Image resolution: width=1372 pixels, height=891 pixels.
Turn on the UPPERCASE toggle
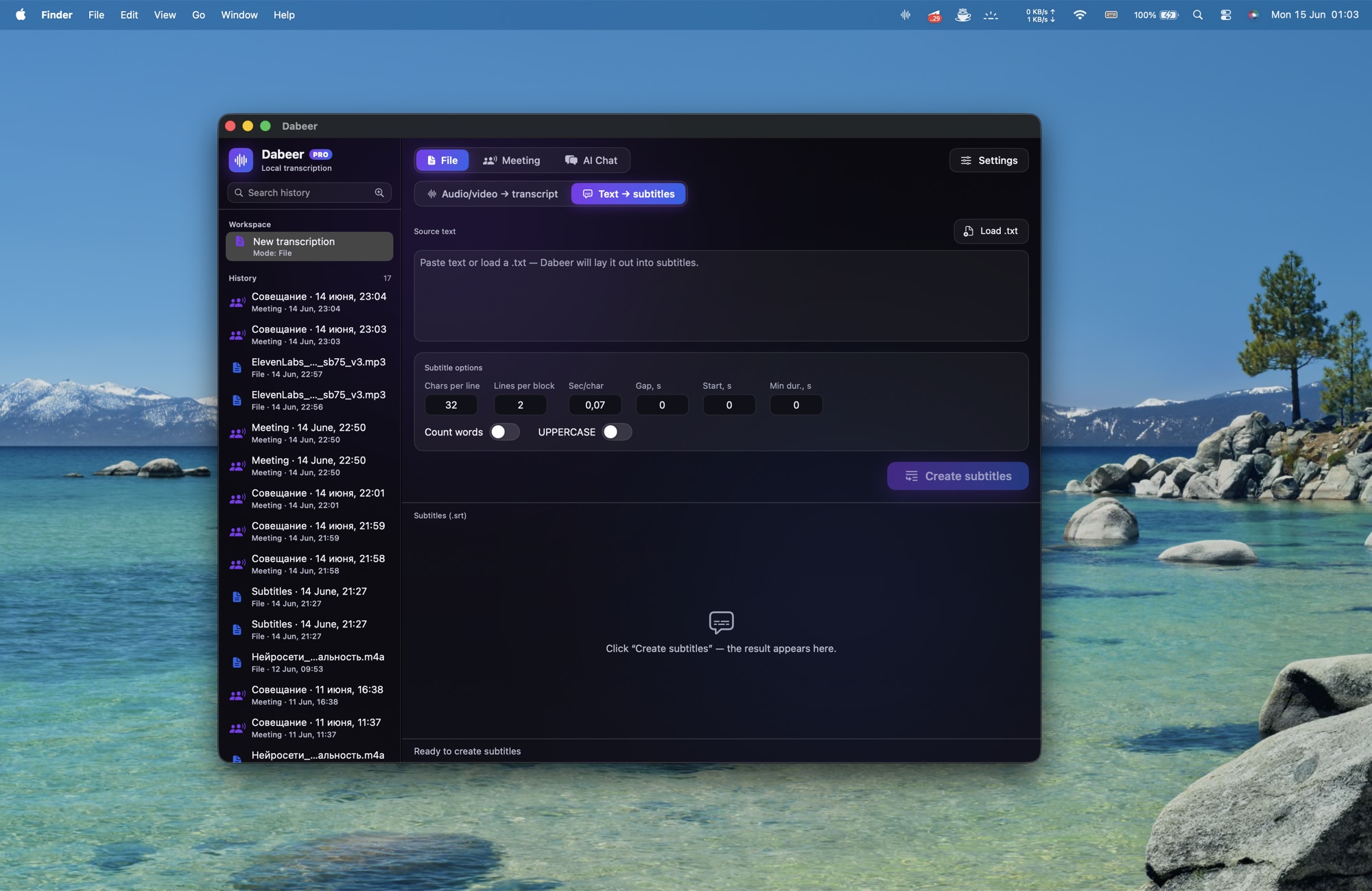click(617, 432)
